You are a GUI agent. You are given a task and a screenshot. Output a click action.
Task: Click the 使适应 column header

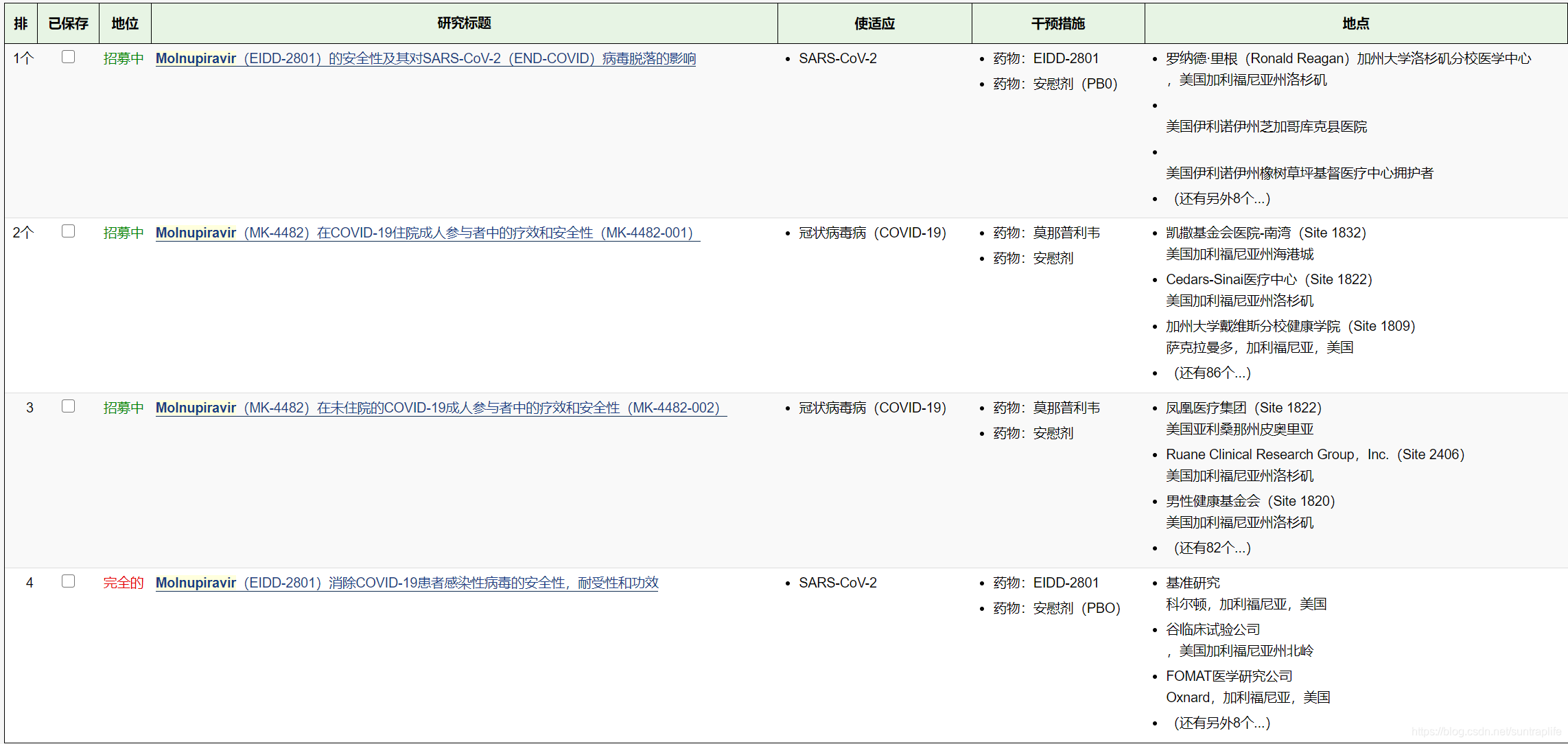(874, 23)
